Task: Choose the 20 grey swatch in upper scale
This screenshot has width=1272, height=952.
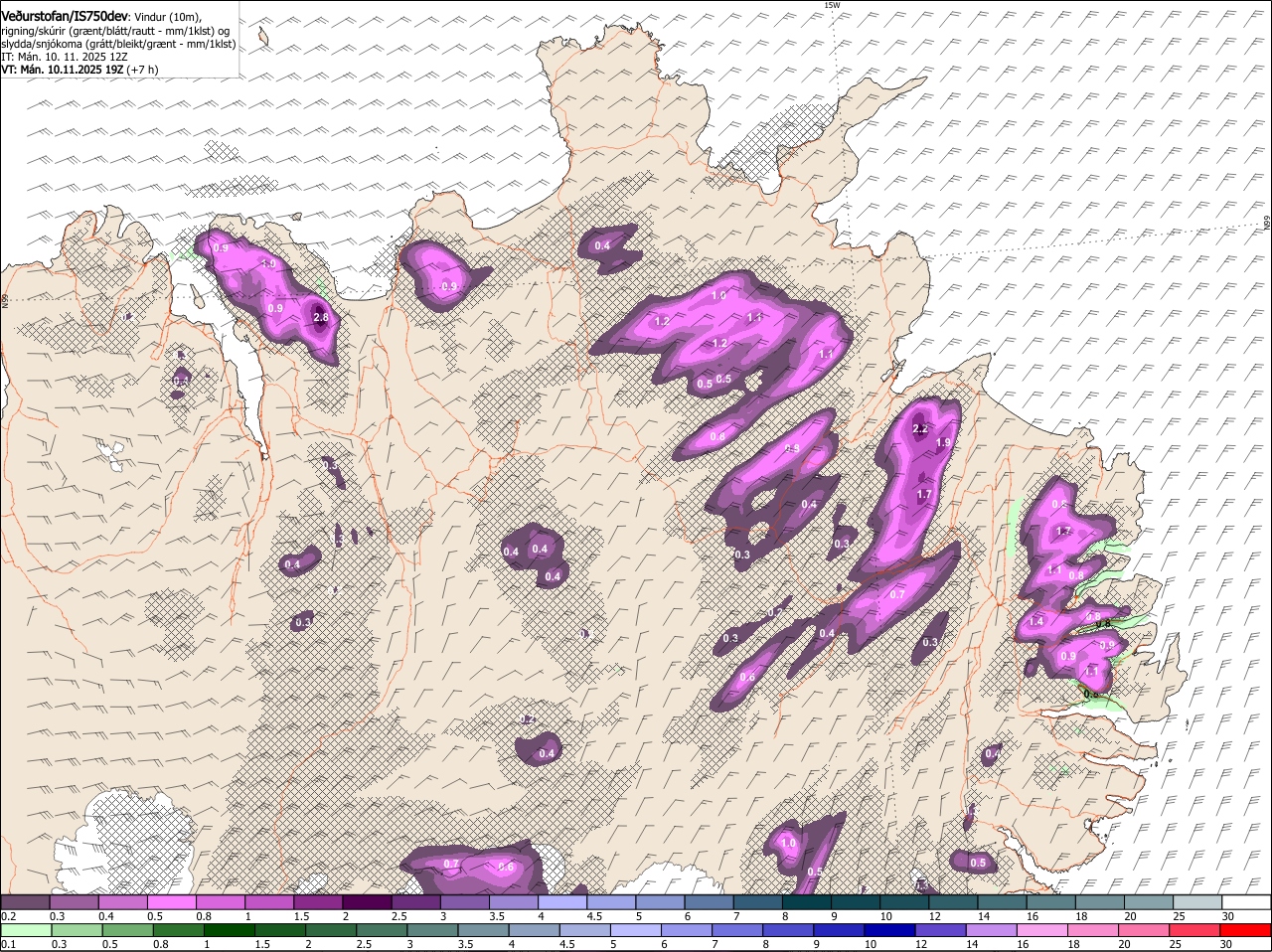Action: [1148, 901]
